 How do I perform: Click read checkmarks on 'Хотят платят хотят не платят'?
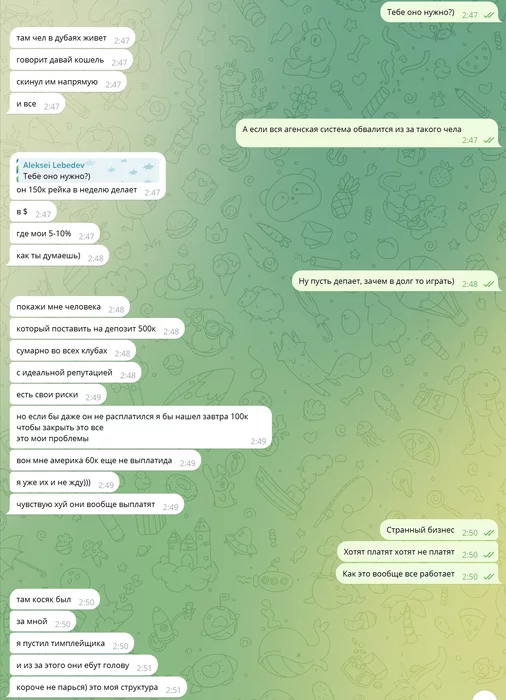[x=489, y=554]
